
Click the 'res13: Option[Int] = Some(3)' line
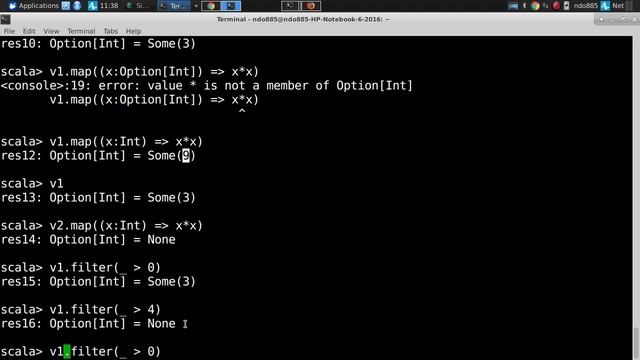(x=98, y=198)
